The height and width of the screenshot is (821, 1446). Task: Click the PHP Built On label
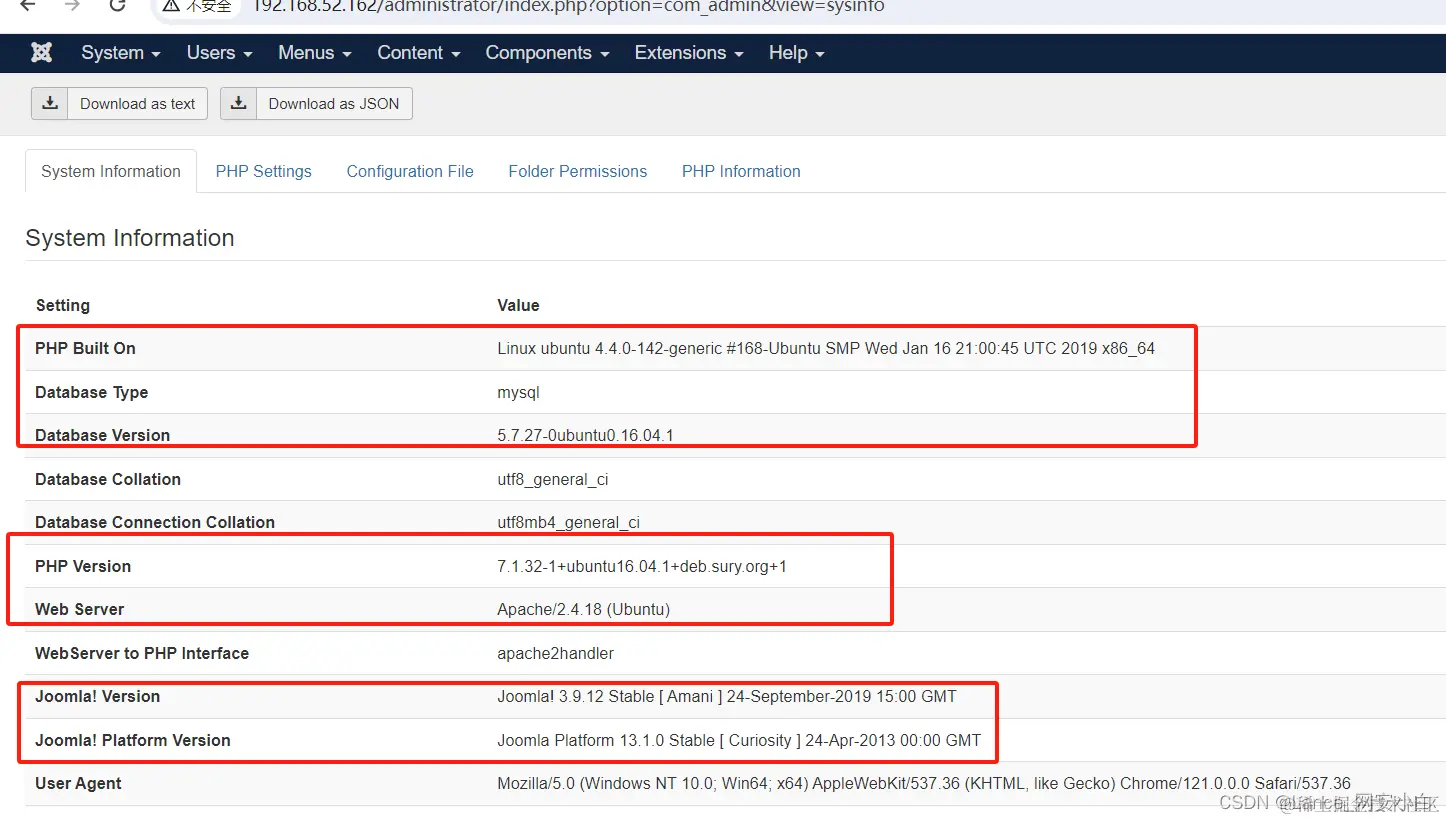point(85,348)
